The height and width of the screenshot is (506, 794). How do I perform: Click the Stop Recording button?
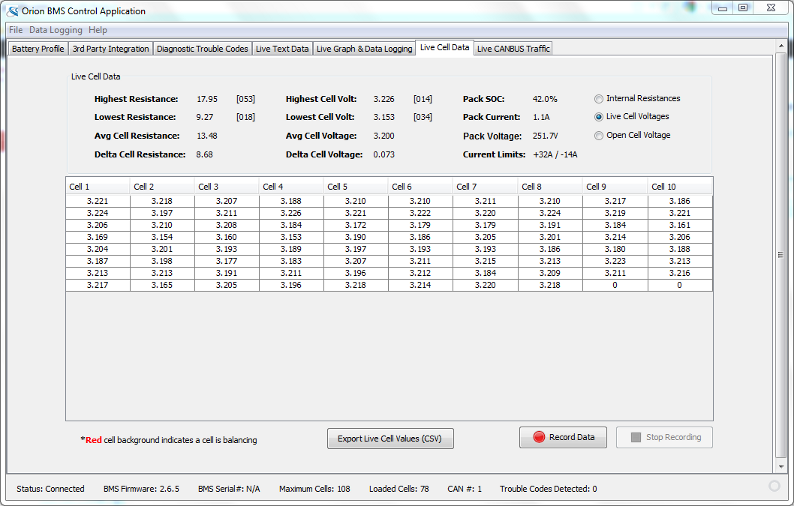664,437
